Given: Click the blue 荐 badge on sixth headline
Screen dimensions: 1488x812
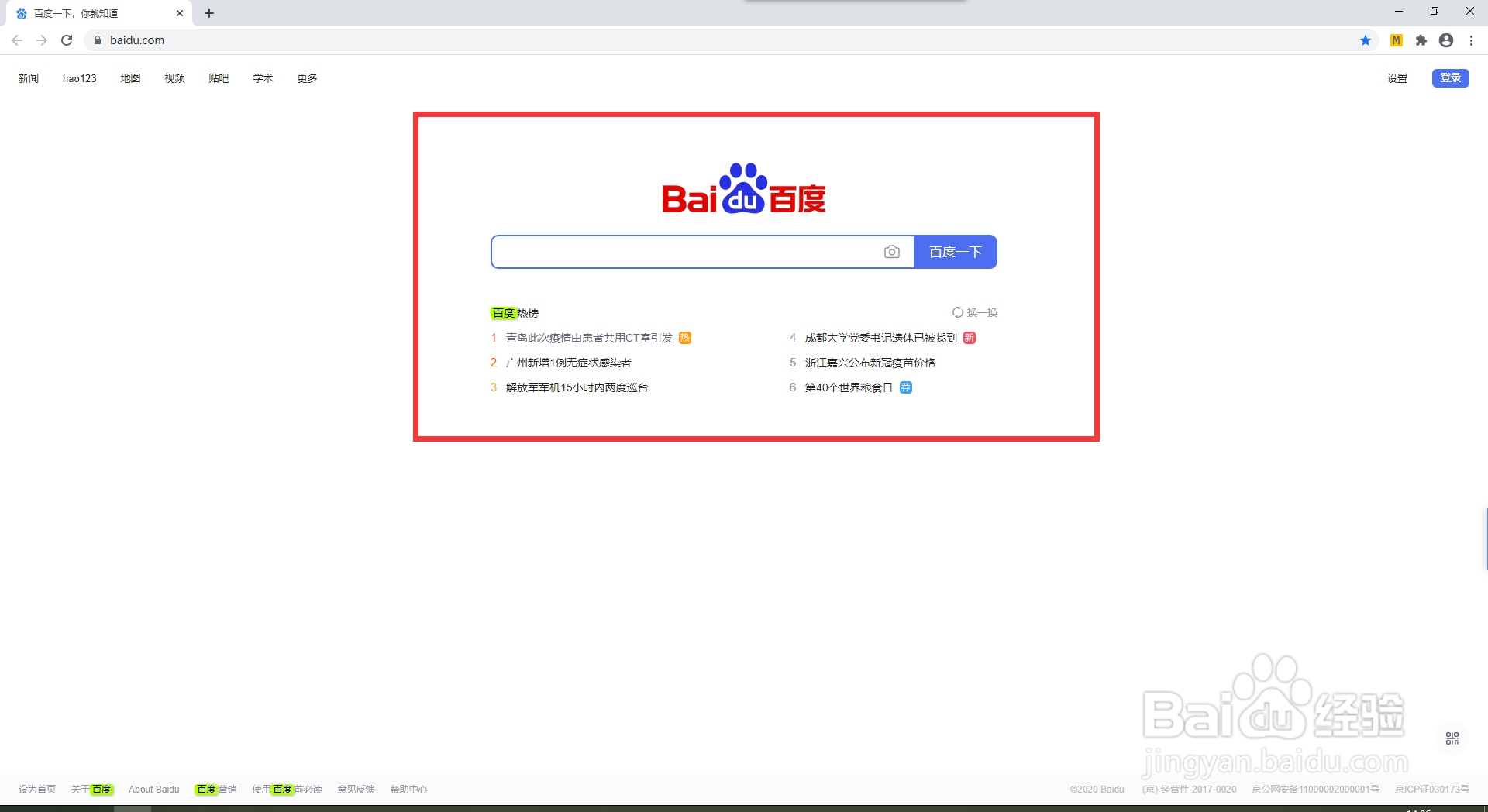Looking at the screenshot, I should pos(906,387).
